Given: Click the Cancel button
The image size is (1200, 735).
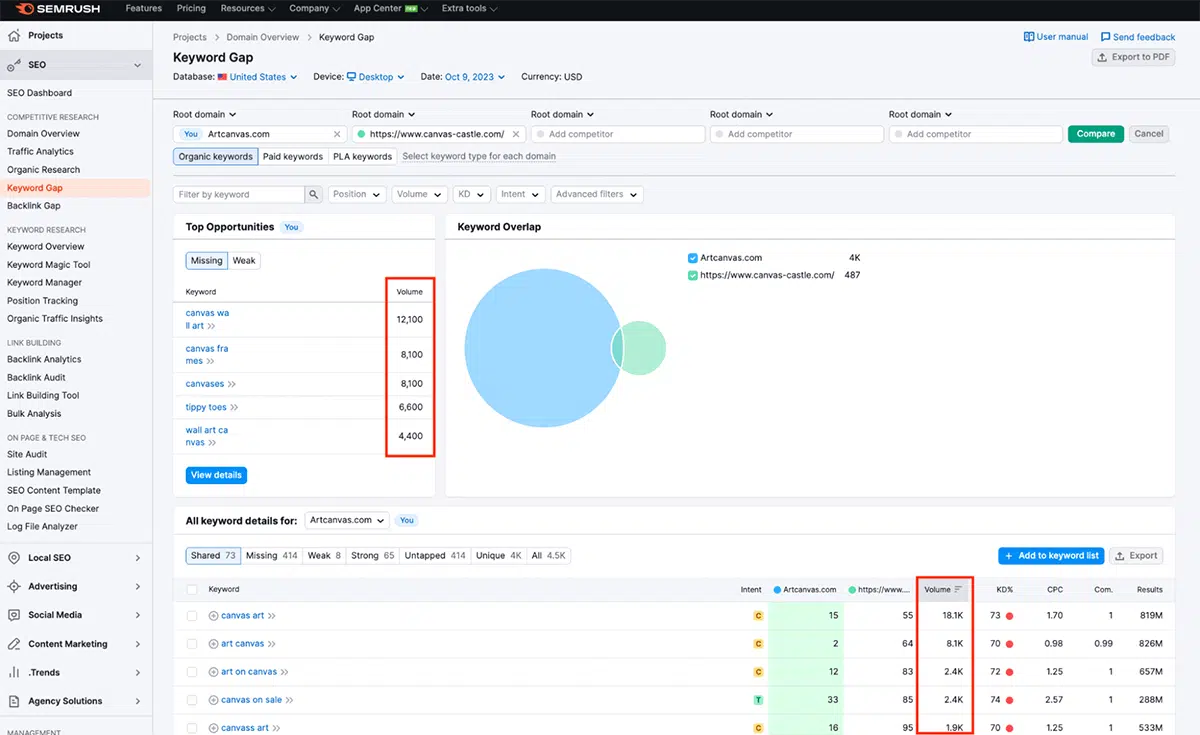Looking at the screenshot, I should click(x=1149, y=134).
